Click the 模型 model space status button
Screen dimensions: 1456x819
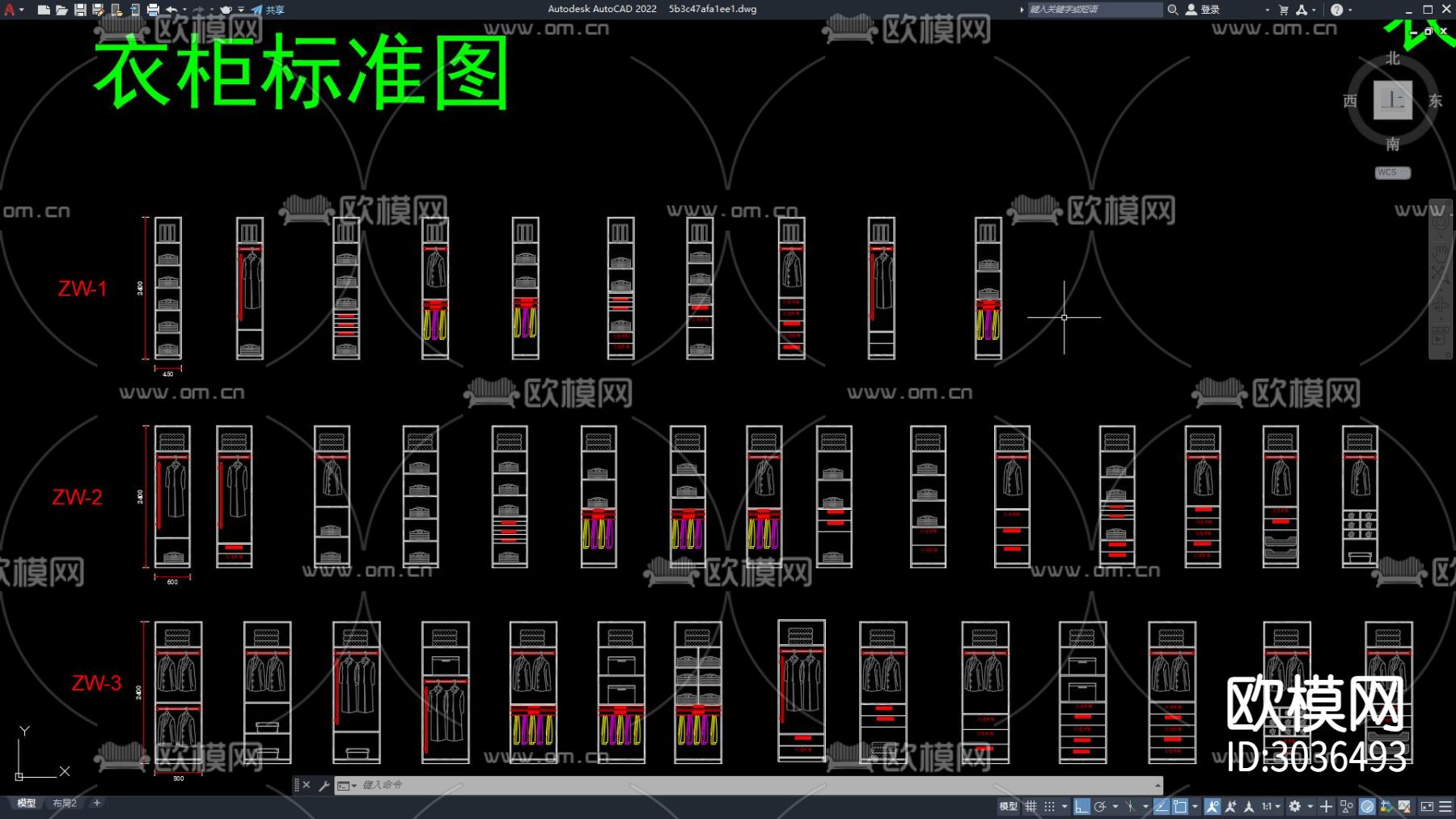tap(1008, 806)
